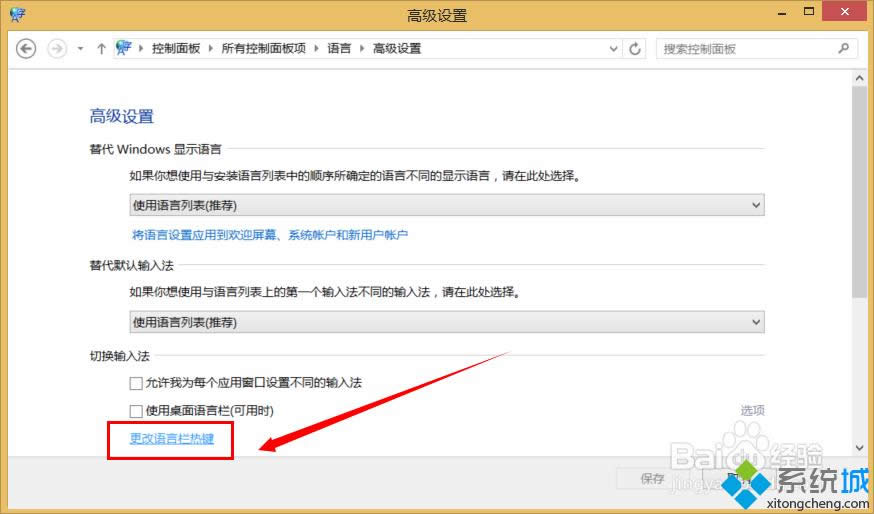Click the Control Panel icon in the address bar

click(124, 48)
